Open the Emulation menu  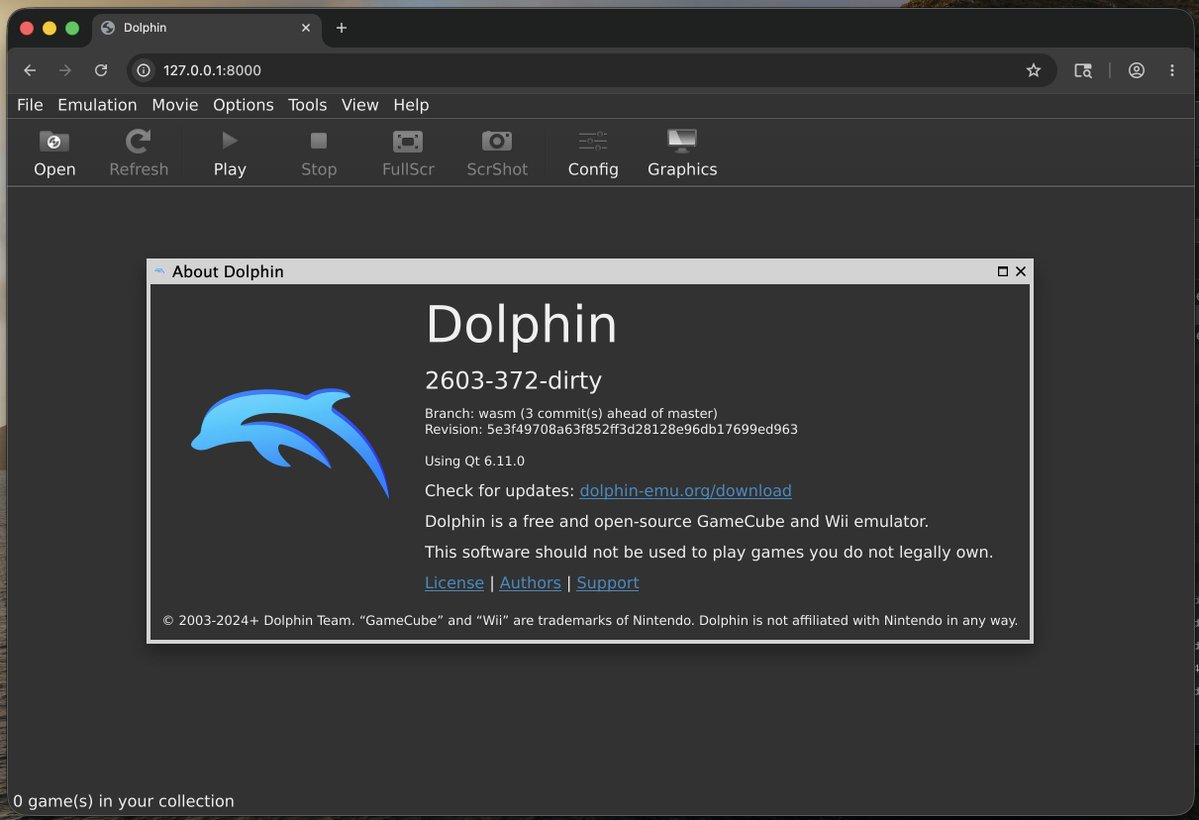[x=97, y=105]
